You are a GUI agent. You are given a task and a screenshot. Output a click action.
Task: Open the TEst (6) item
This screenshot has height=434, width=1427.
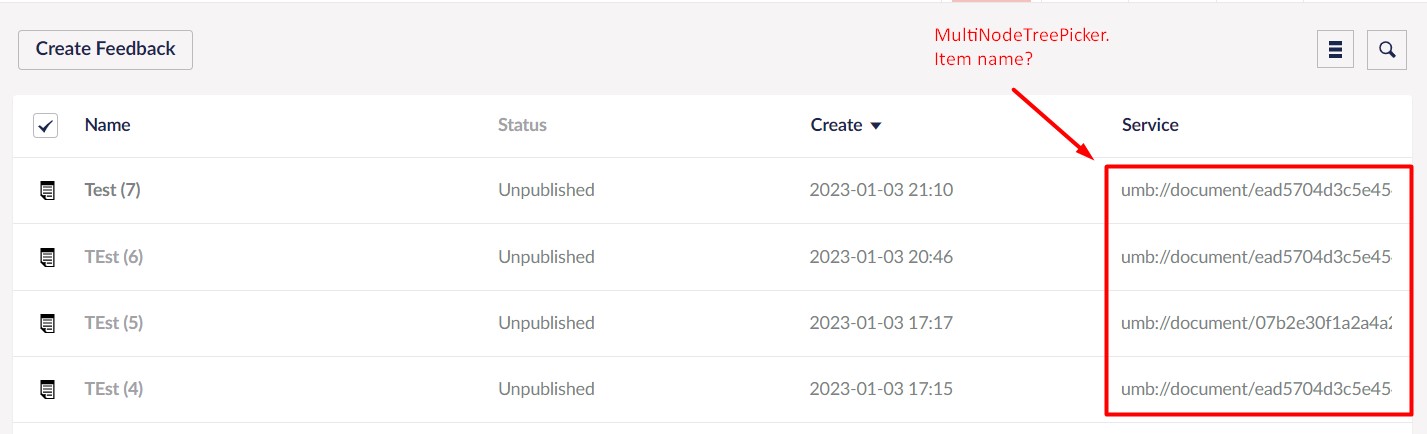coord(114,257)
